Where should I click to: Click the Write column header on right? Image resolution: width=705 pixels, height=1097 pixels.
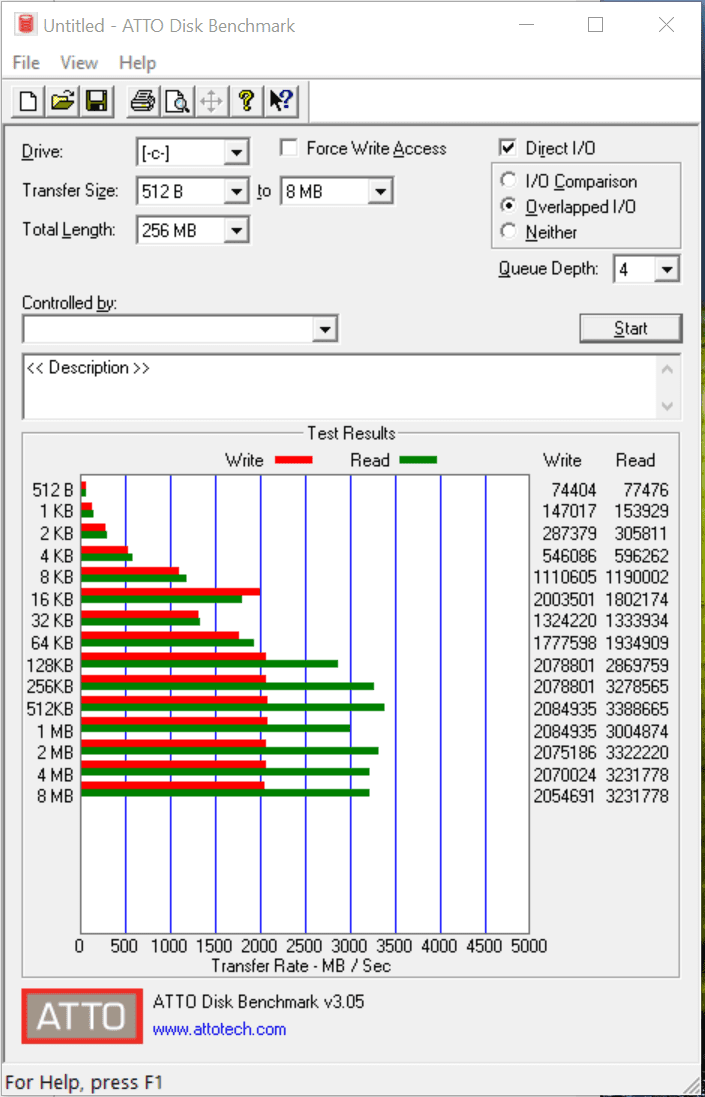pos(562,460)
